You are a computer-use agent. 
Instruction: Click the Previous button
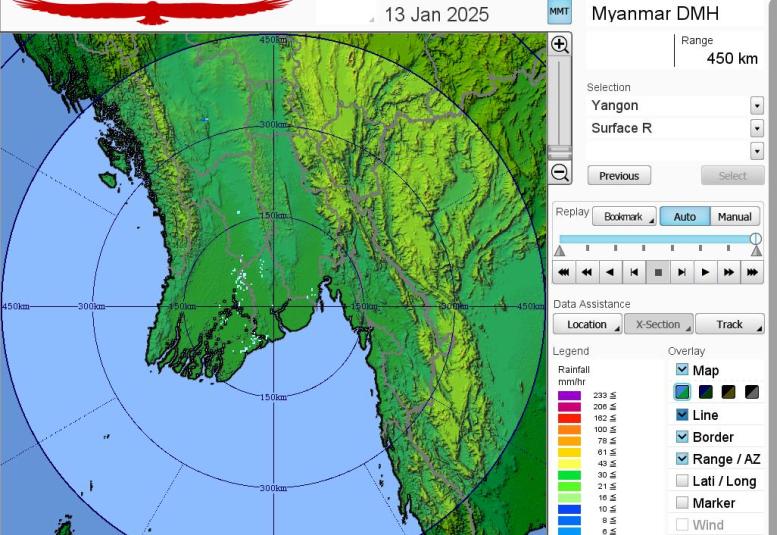[619, 176]
